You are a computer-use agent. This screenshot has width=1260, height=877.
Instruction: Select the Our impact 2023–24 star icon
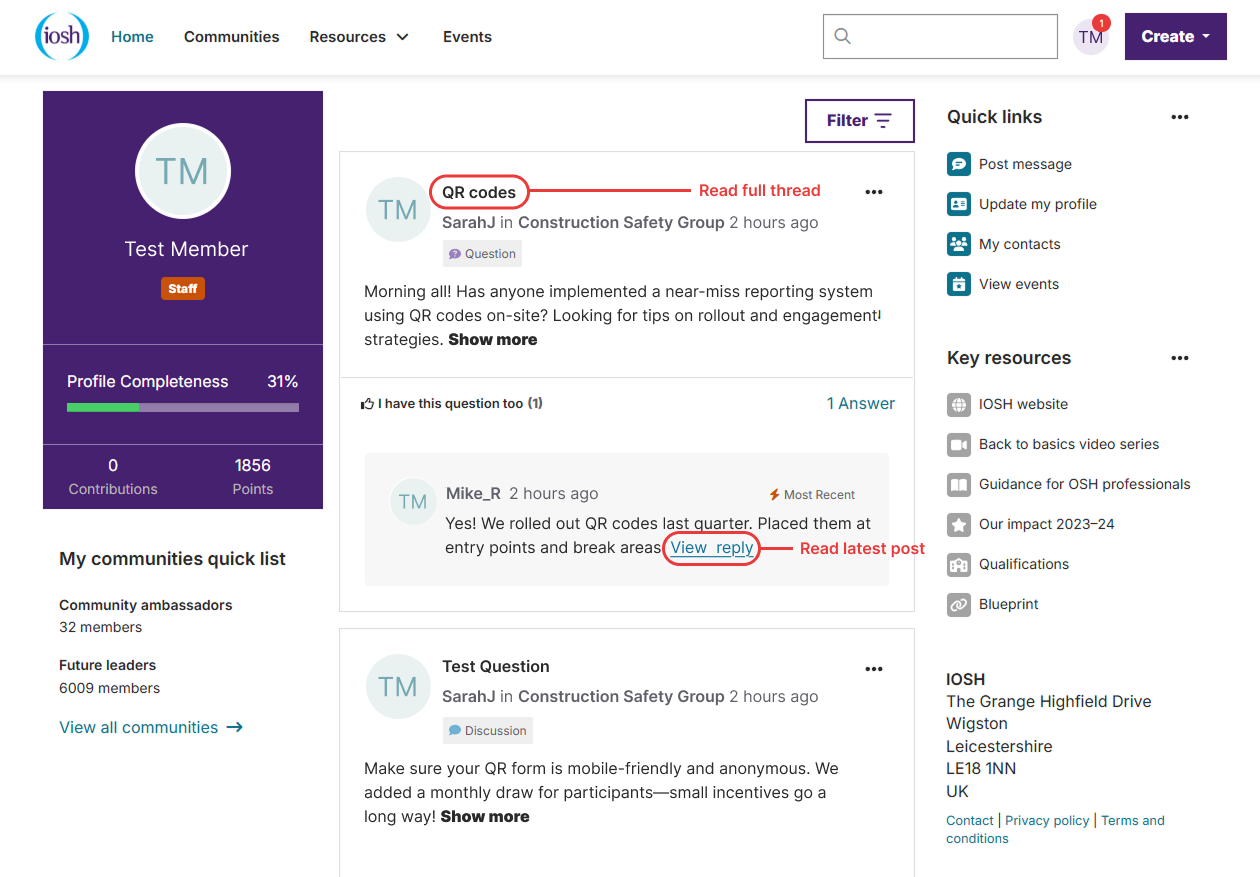pos(958,524)
